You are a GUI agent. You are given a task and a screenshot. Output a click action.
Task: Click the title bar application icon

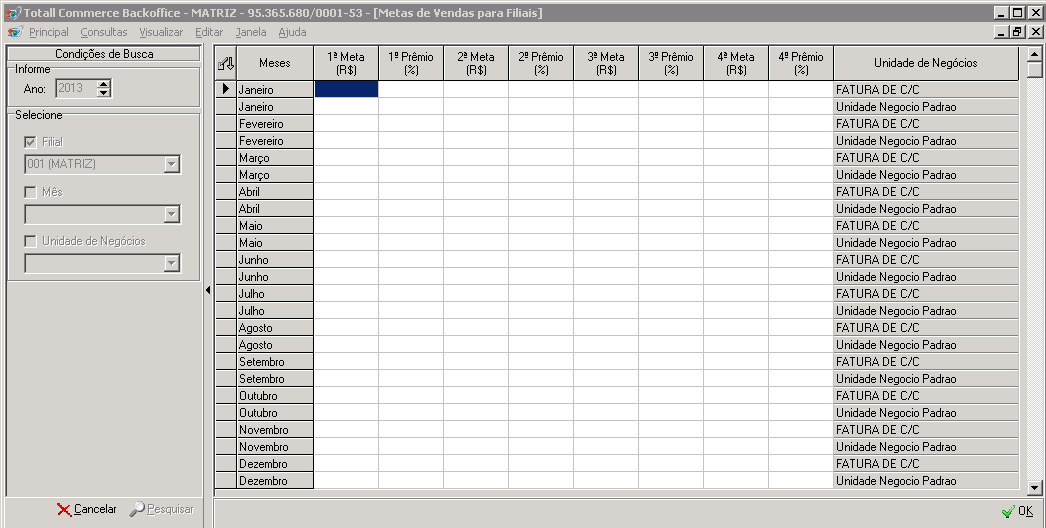coord(13,13)
